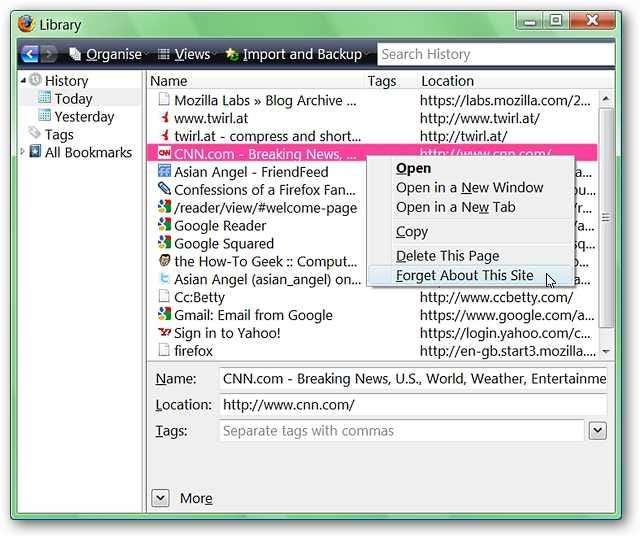This screenshot has height=538, width=640.
Task: Click the Today calendar icon
Action: point(44,98)
